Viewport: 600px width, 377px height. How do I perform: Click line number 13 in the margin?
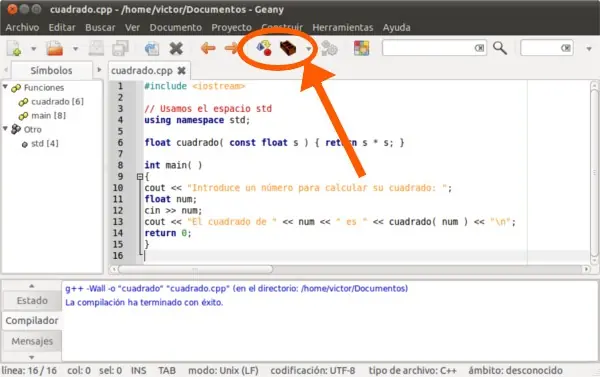point(118,222)
